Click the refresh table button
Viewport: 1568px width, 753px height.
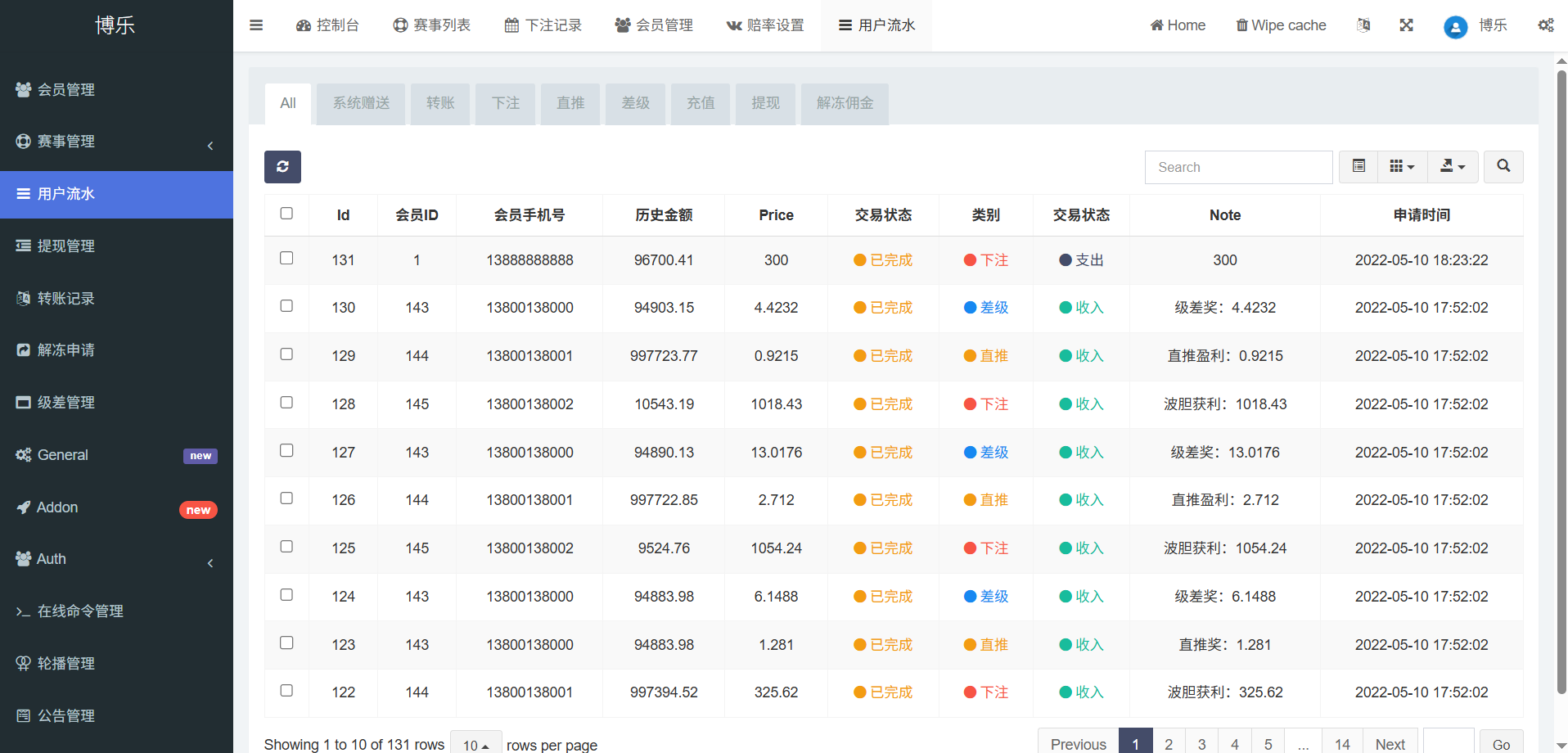point(282,167)
